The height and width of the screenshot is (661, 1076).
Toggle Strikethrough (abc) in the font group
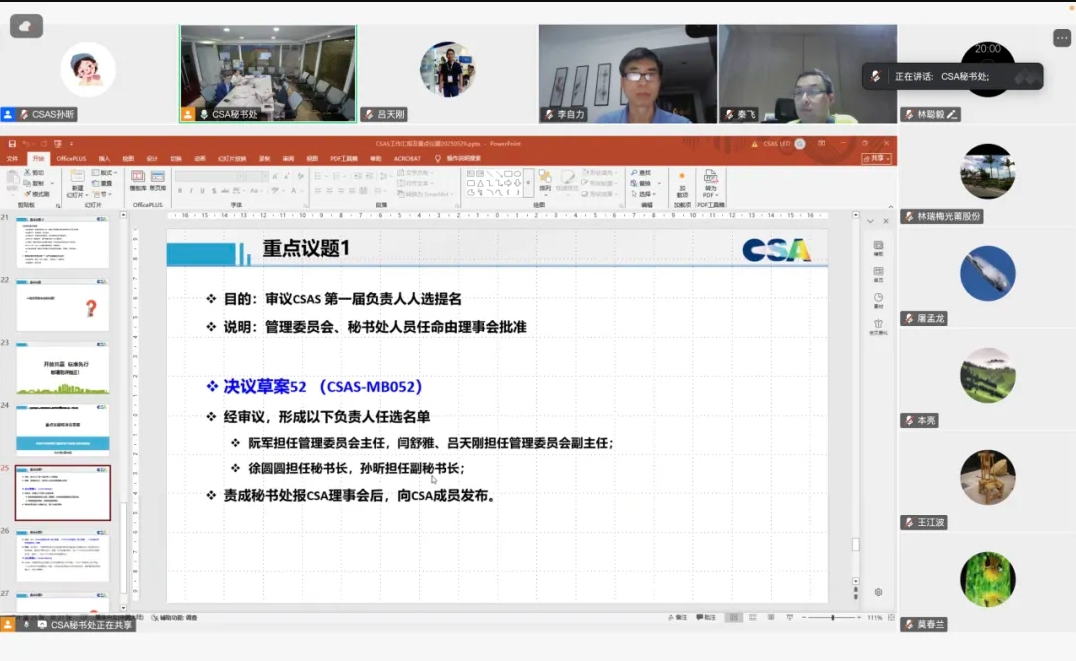[225, 191]
